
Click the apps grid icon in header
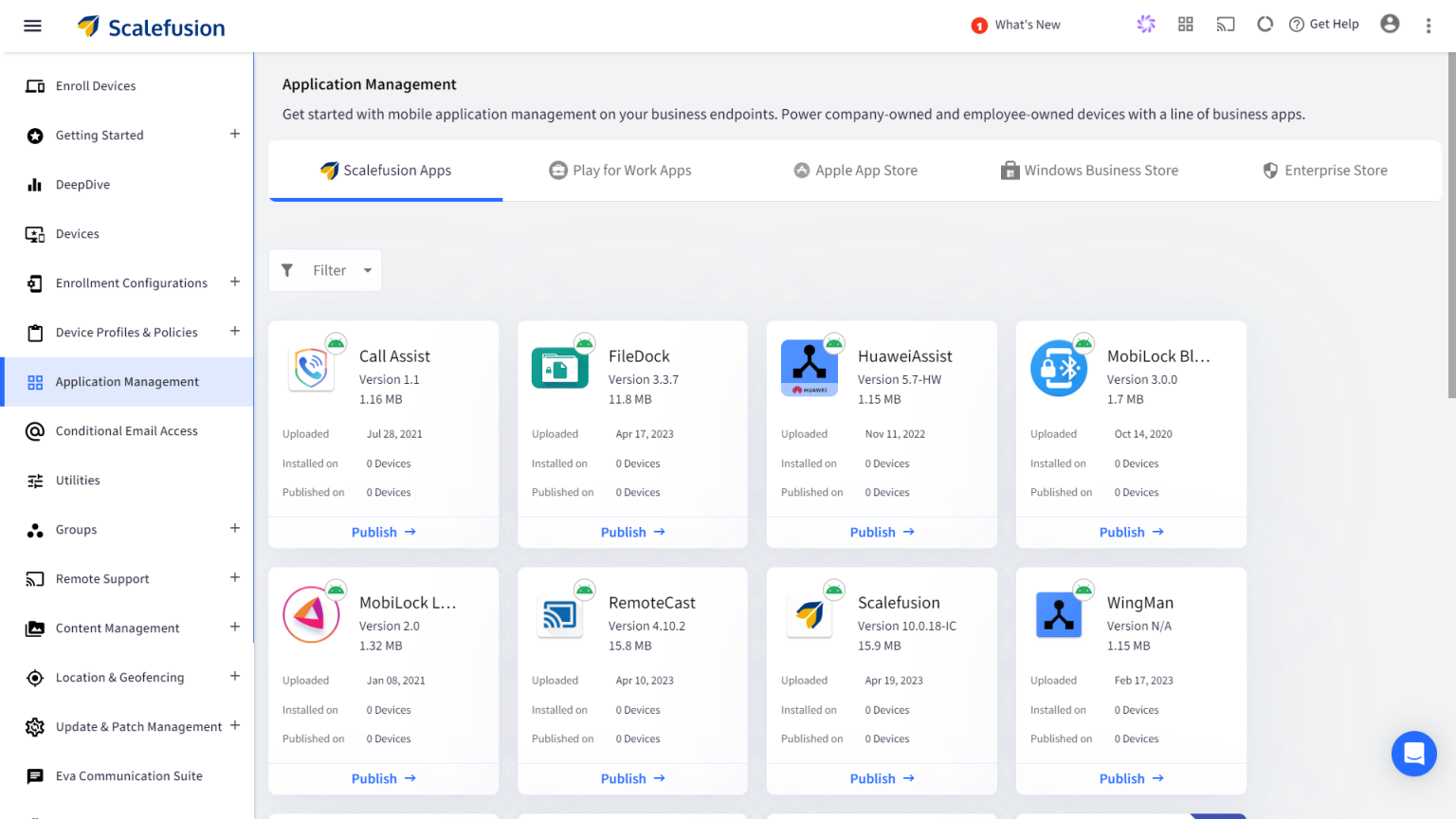1186,25
